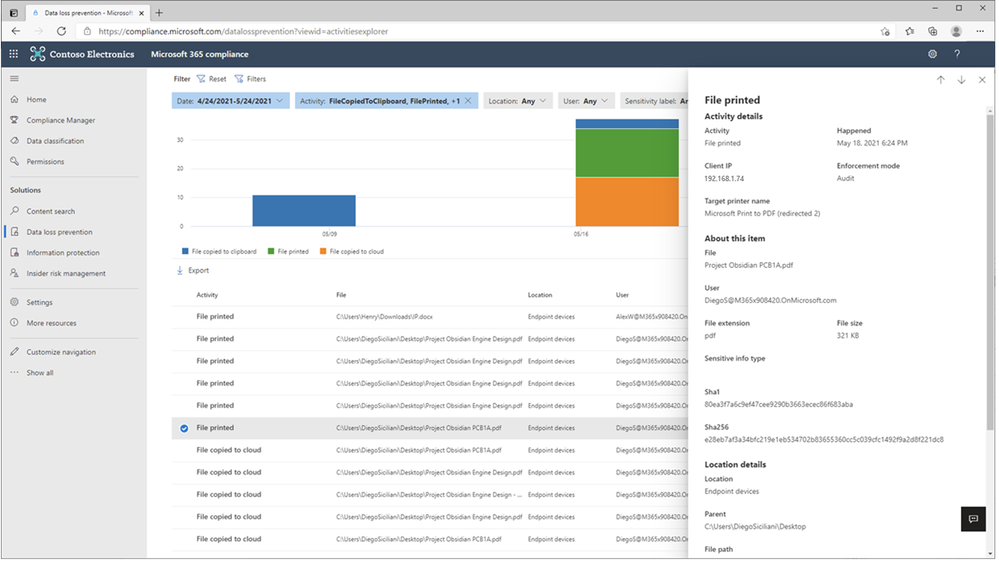The width and height of the screenshot is (999, 562).
Task: Refresh the browser page
Action: (61, 31)
